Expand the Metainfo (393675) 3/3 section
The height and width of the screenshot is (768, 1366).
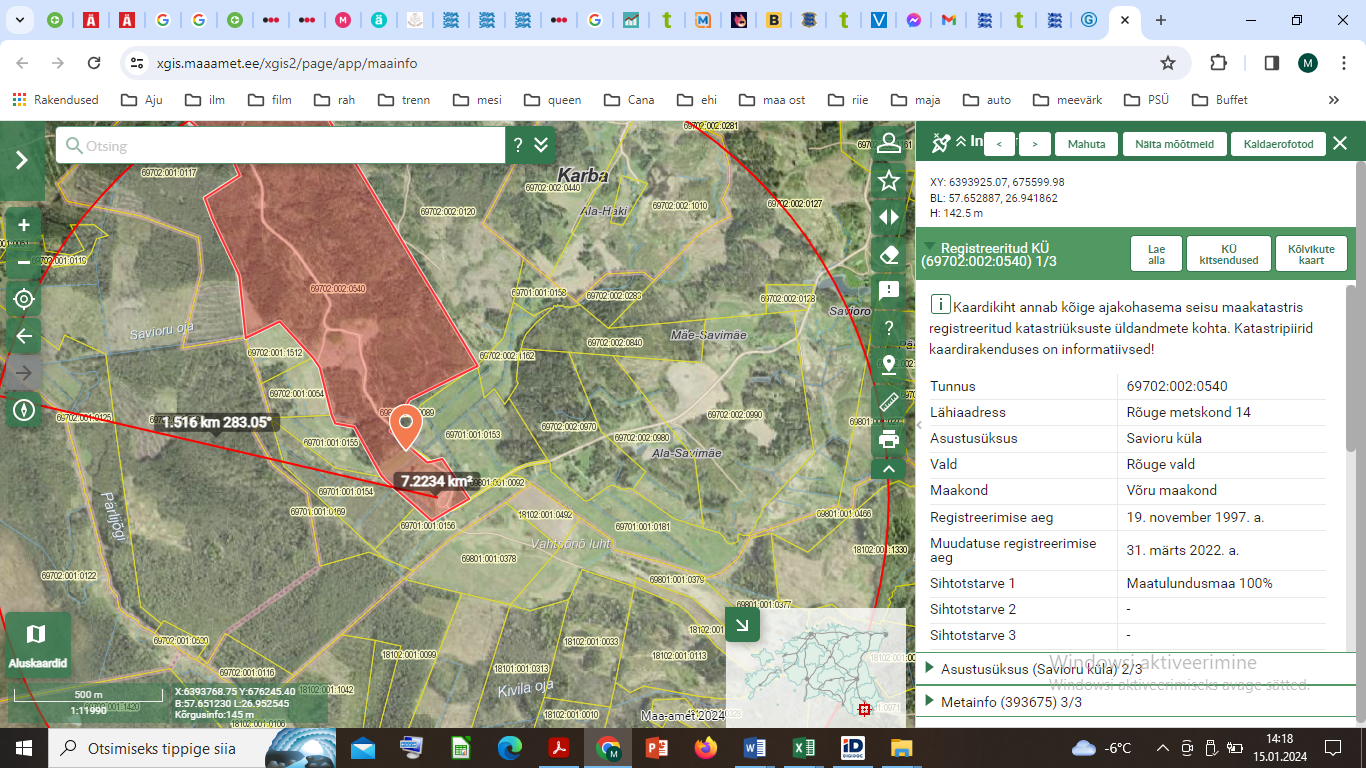coord(1011,702)
